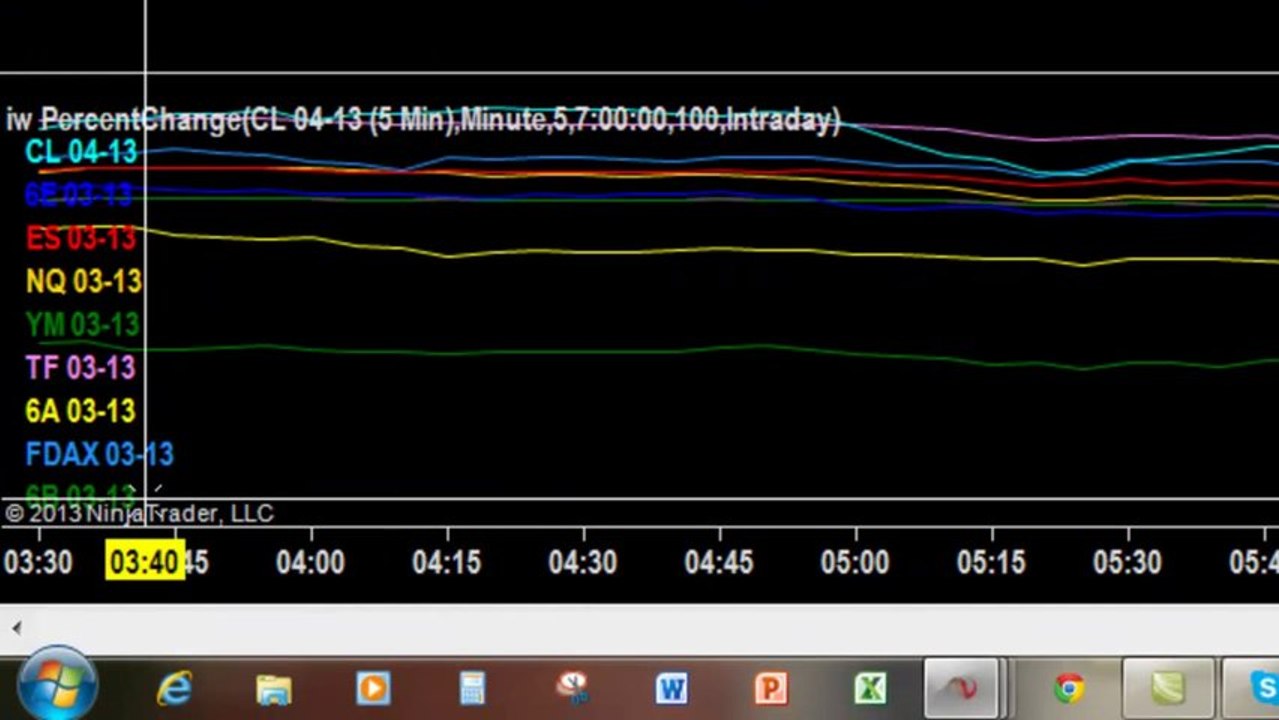Click the 03:30 time axis label
The image size is (1279, 720).
[38, 562]
